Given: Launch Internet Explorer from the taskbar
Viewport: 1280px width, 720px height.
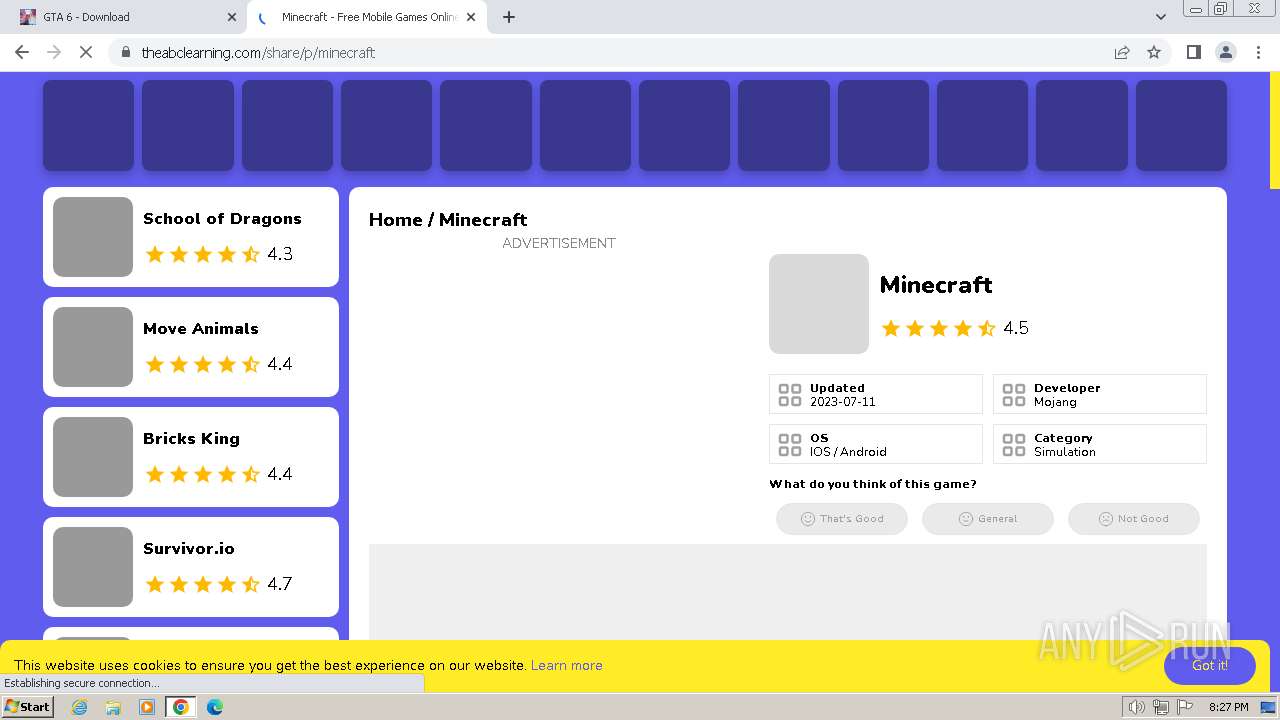Looking at the screenshot, I should click(80, 707).
